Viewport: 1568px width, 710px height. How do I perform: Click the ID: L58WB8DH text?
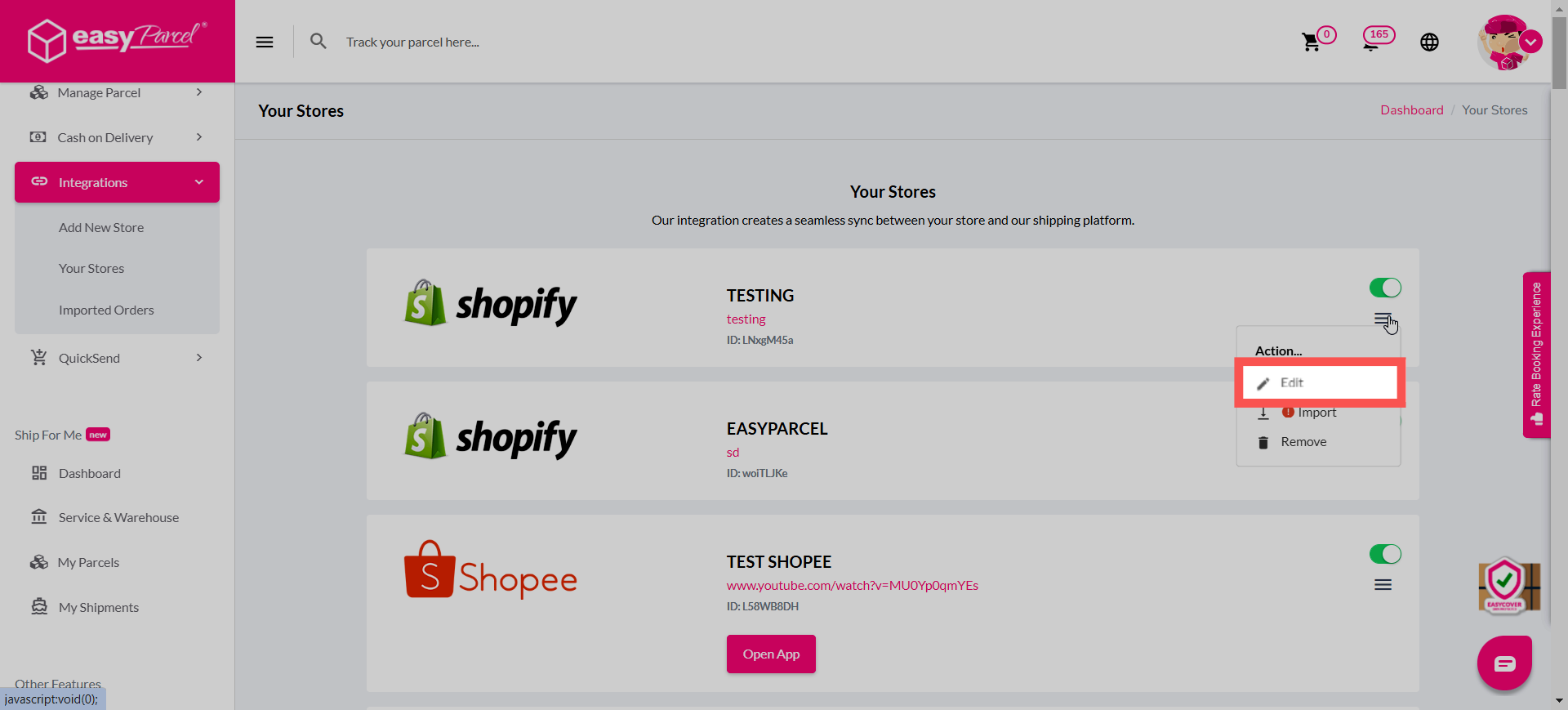763,606
